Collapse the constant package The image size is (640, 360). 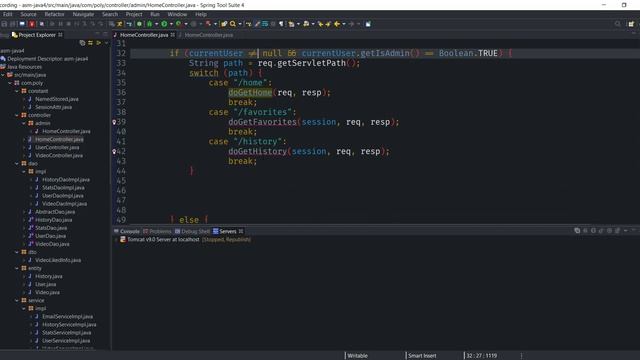pos(17,91)
